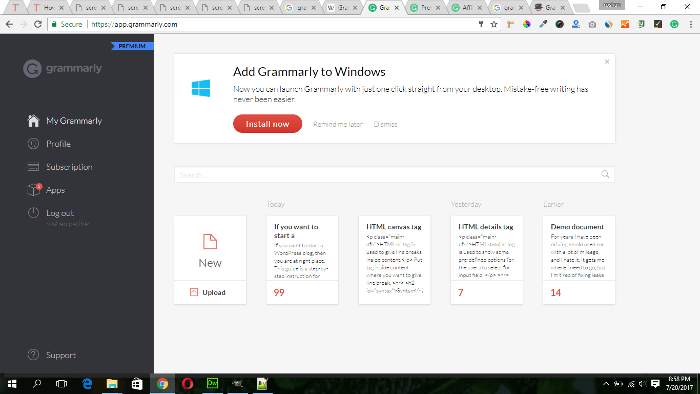Close the Add Grammarly to Windows banner
The width and height of the screenshot is (700, 394).
(x=607, y=62)
